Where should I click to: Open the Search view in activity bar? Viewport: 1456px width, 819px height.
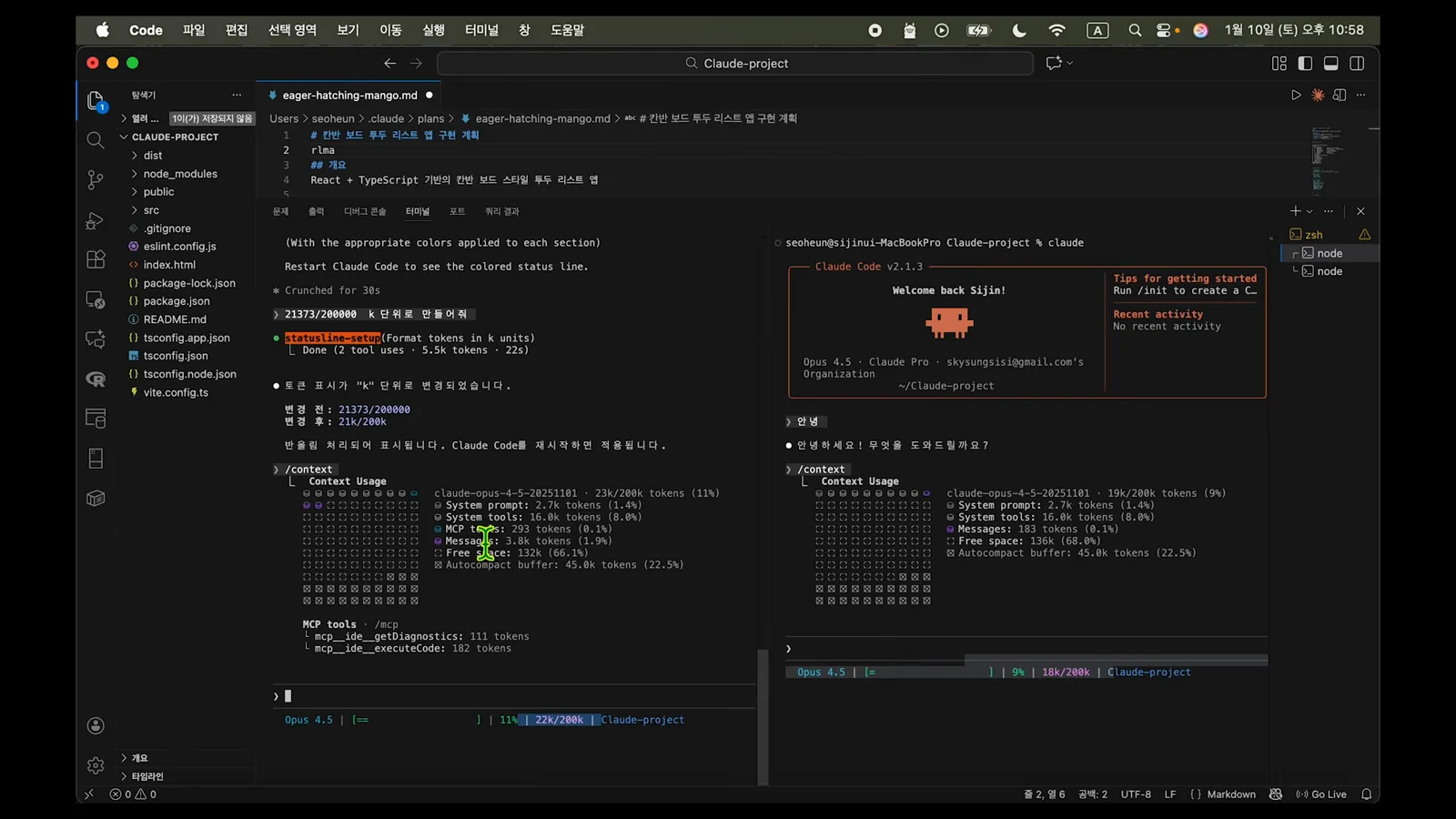pyautogui.click(x=96, y=140)
